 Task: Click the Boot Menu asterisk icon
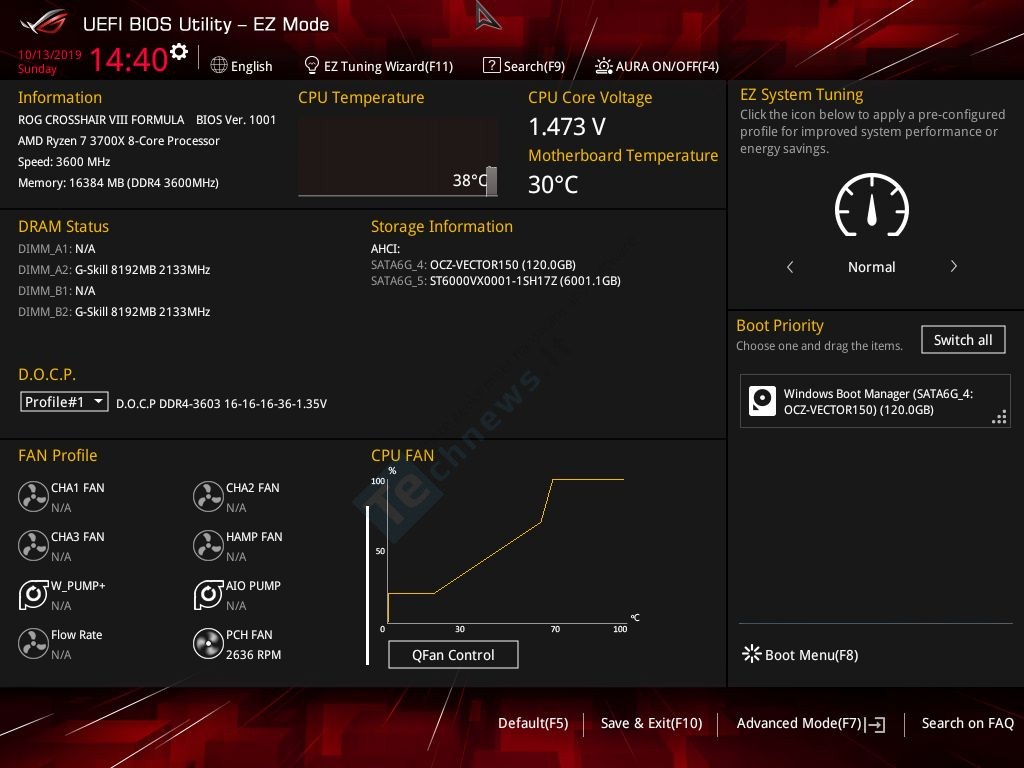(752, 654)
